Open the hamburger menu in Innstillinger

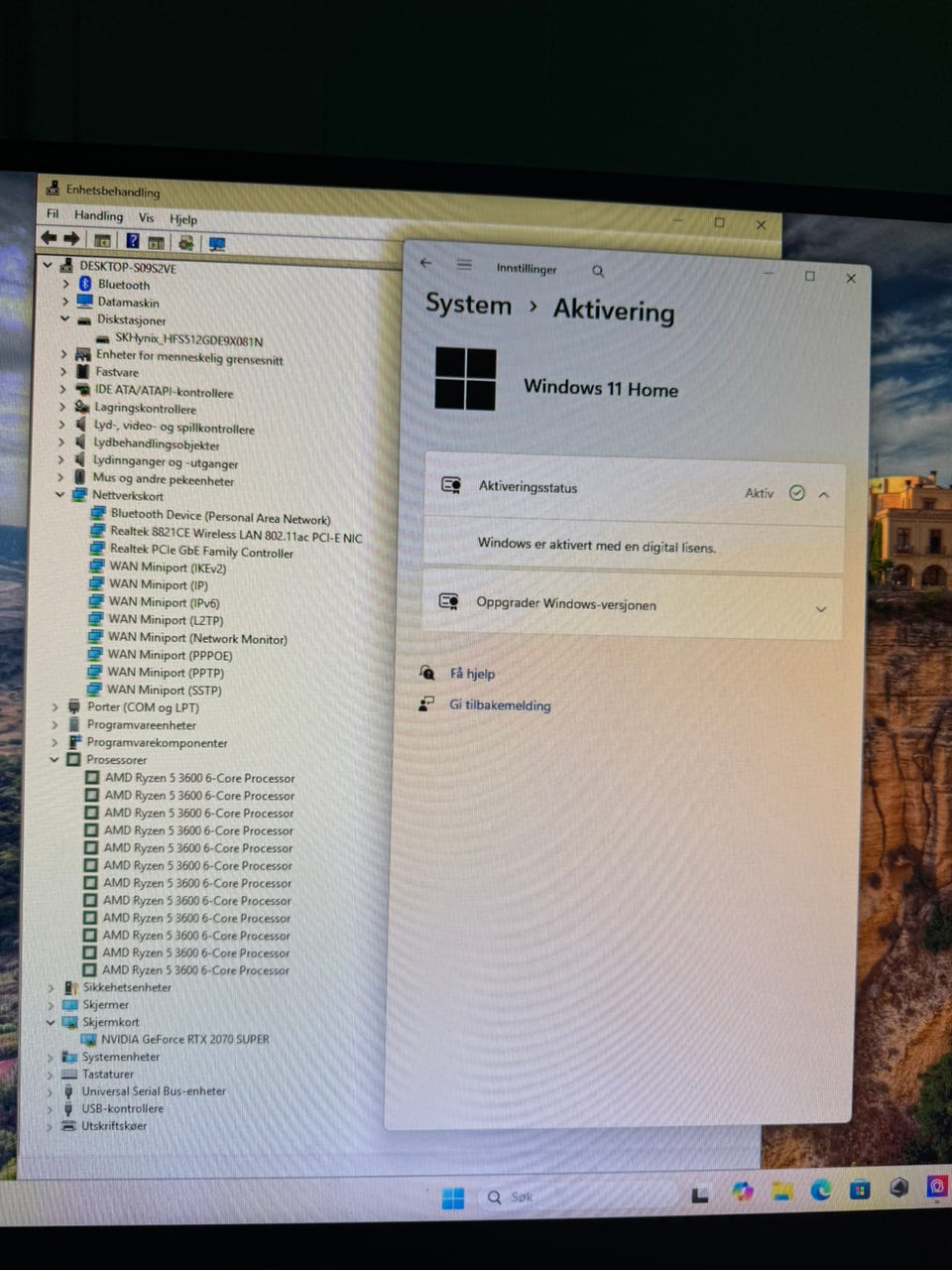(x=464, y=265)
